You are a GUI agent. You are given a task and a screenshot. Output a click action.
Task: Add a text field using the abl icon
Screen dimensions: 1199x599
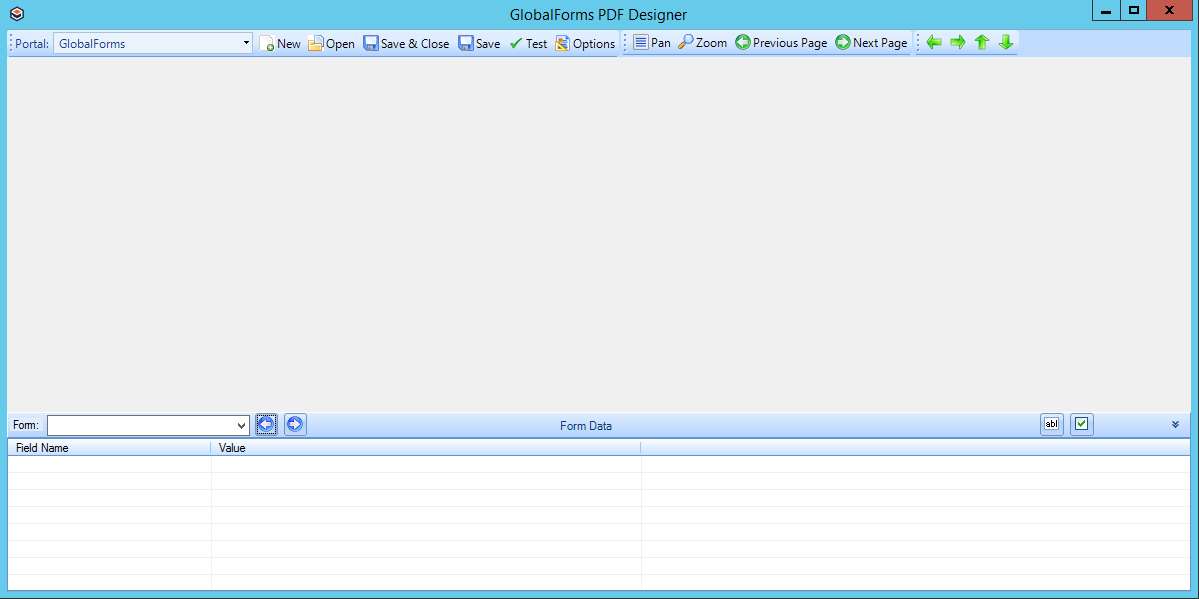pyautogui.click(x=1051, y=424)
